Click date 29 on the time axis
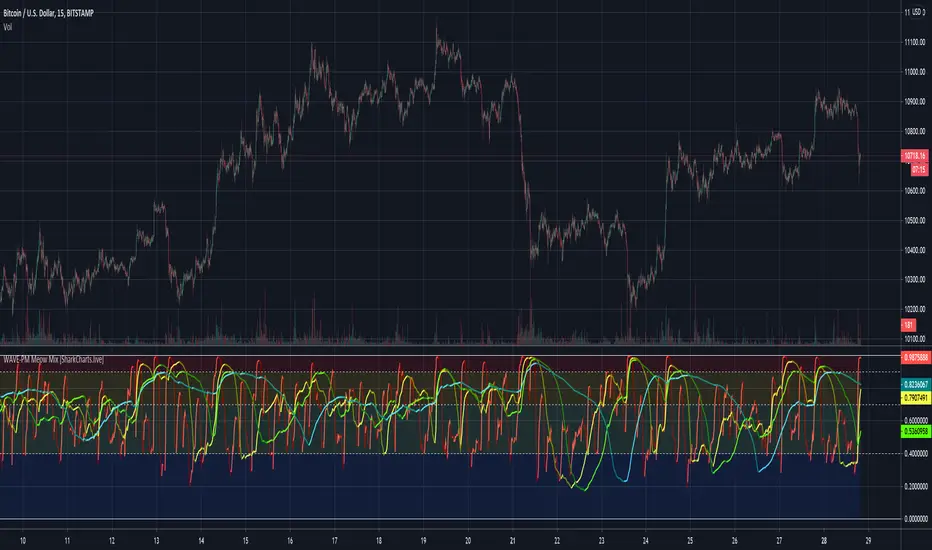 click(x=868, y=541)
